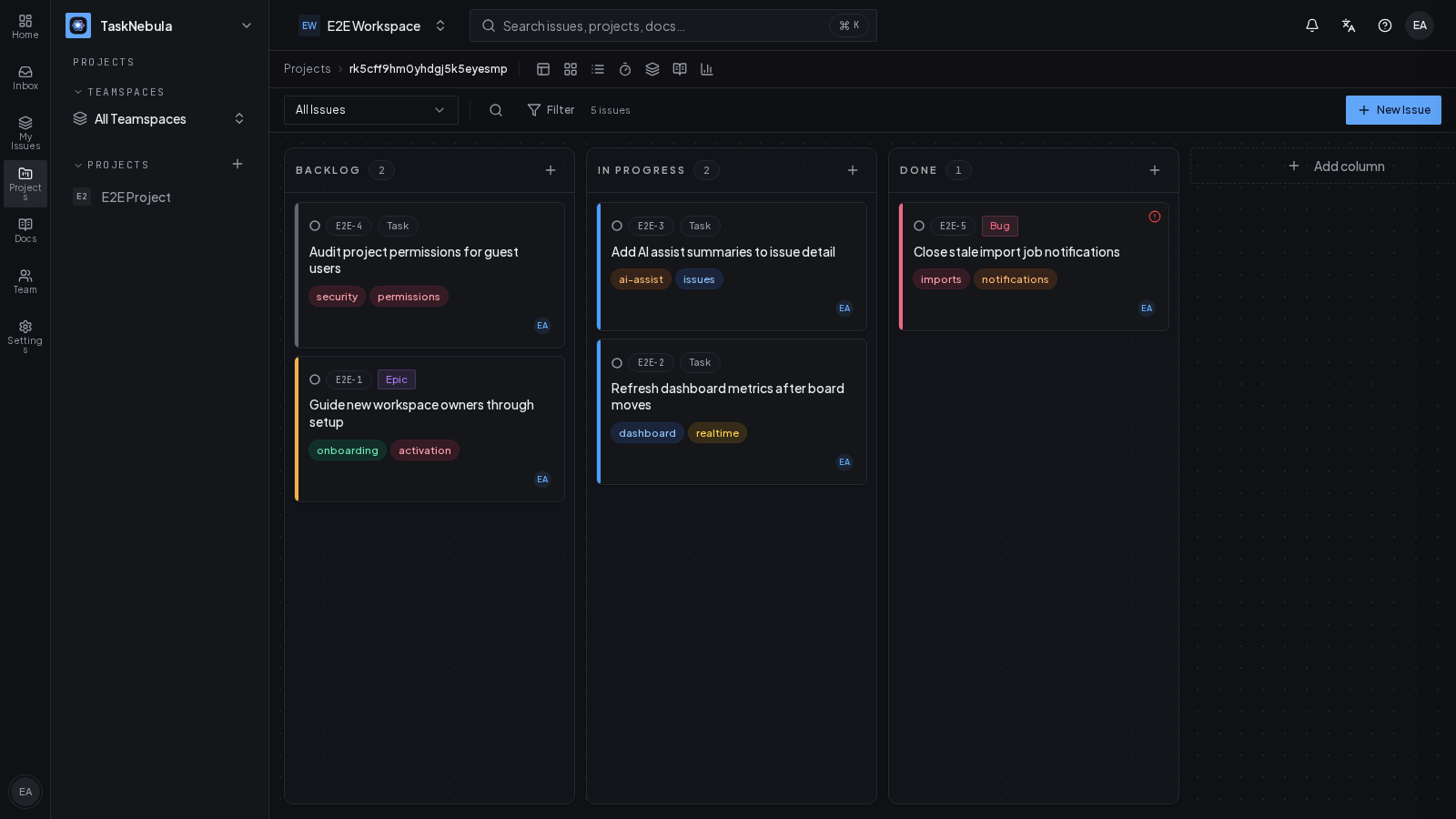Open the All Teamspaces selector
1456x819 pixels.
point(159,118)
